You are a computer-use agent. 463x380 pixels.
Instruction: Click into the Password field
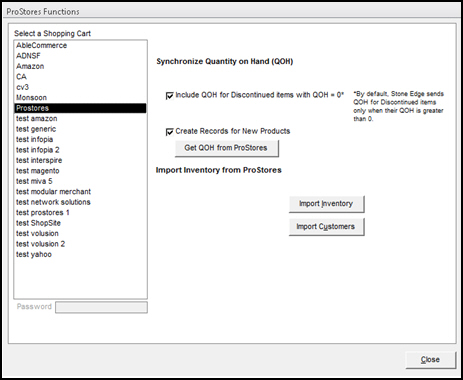pyautogui.click(x=101, y=307)
